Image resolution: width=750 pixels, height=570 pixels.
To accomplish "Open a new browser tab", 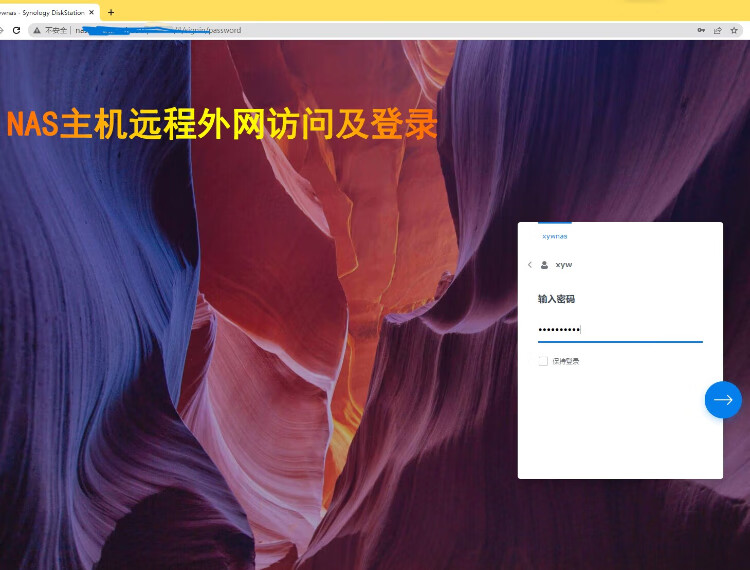I will pyautogui.click(x=111, y=11).
